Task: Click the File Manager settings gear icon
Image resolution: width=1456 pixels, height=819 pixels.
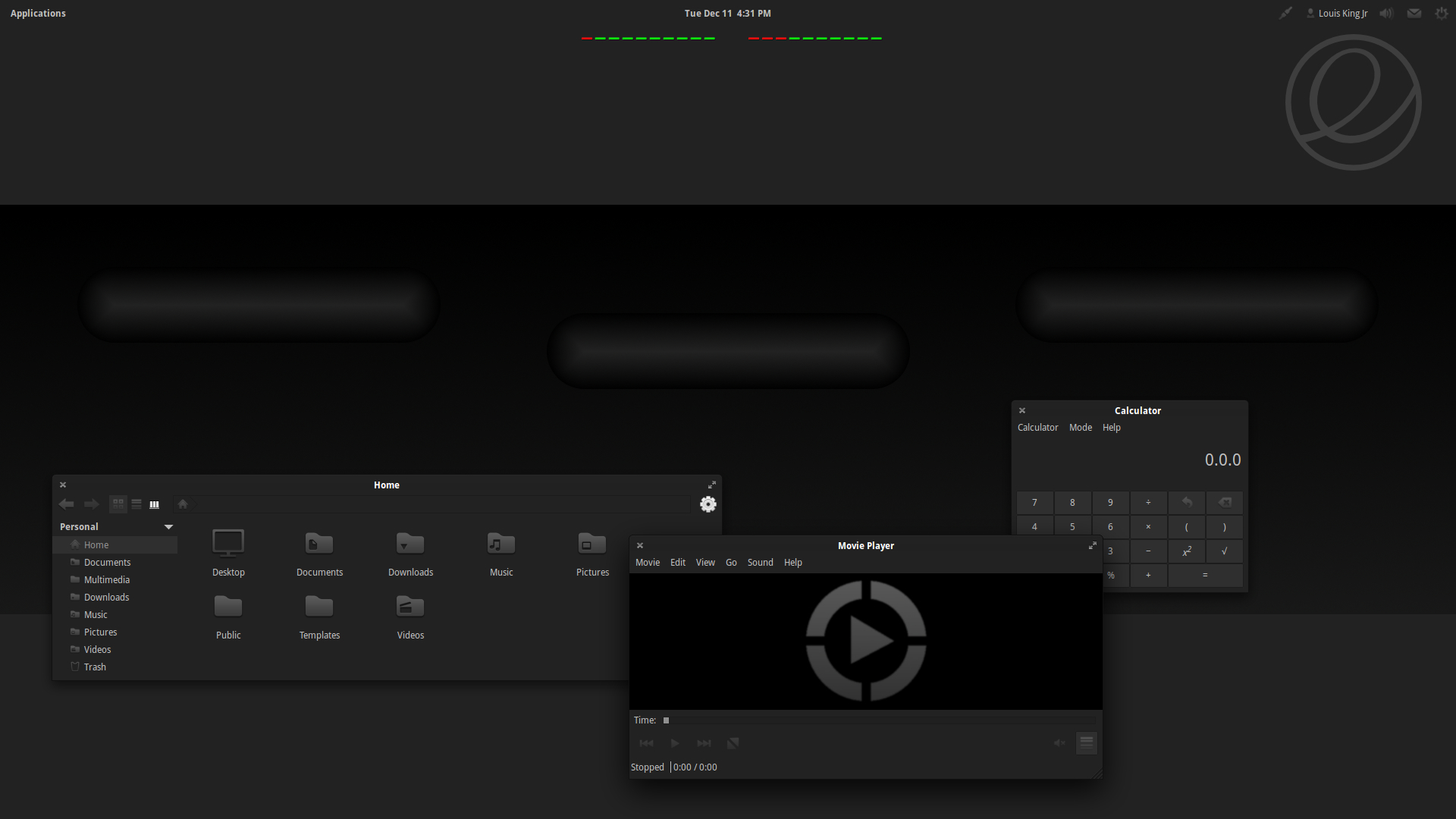Action: click(707, 504)
